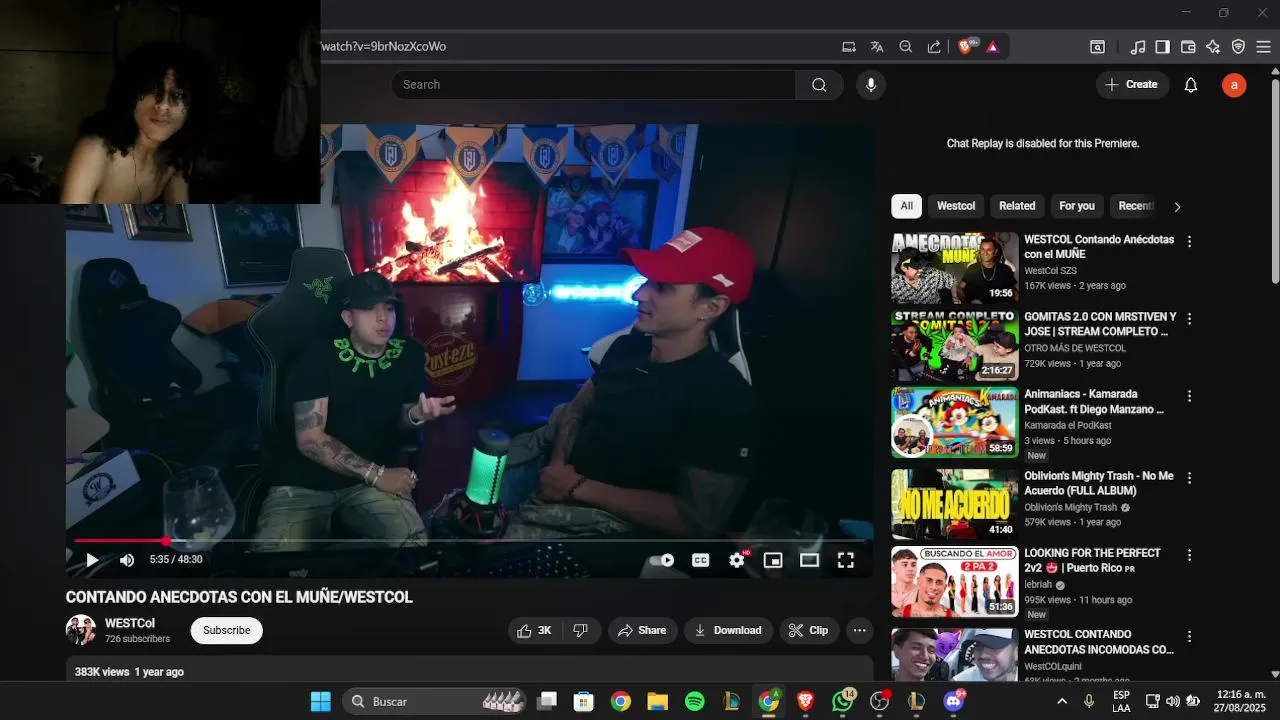Open Animaniacs Kamarada PodKast title link

point(1094,402)
